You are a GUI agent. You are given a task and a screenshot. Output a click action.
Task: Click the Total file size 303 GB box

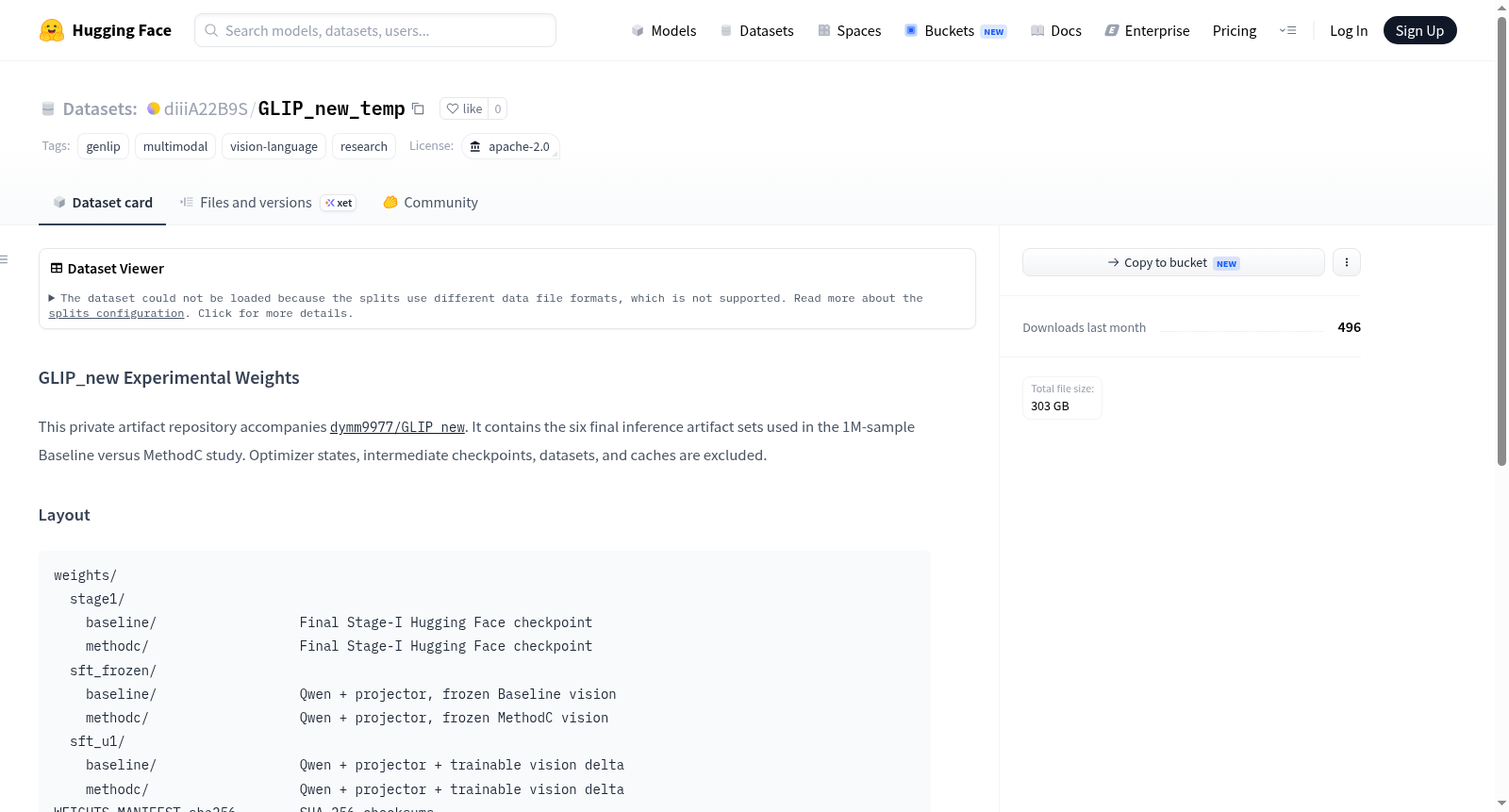pyautogui.click(x=1062, y=398)
